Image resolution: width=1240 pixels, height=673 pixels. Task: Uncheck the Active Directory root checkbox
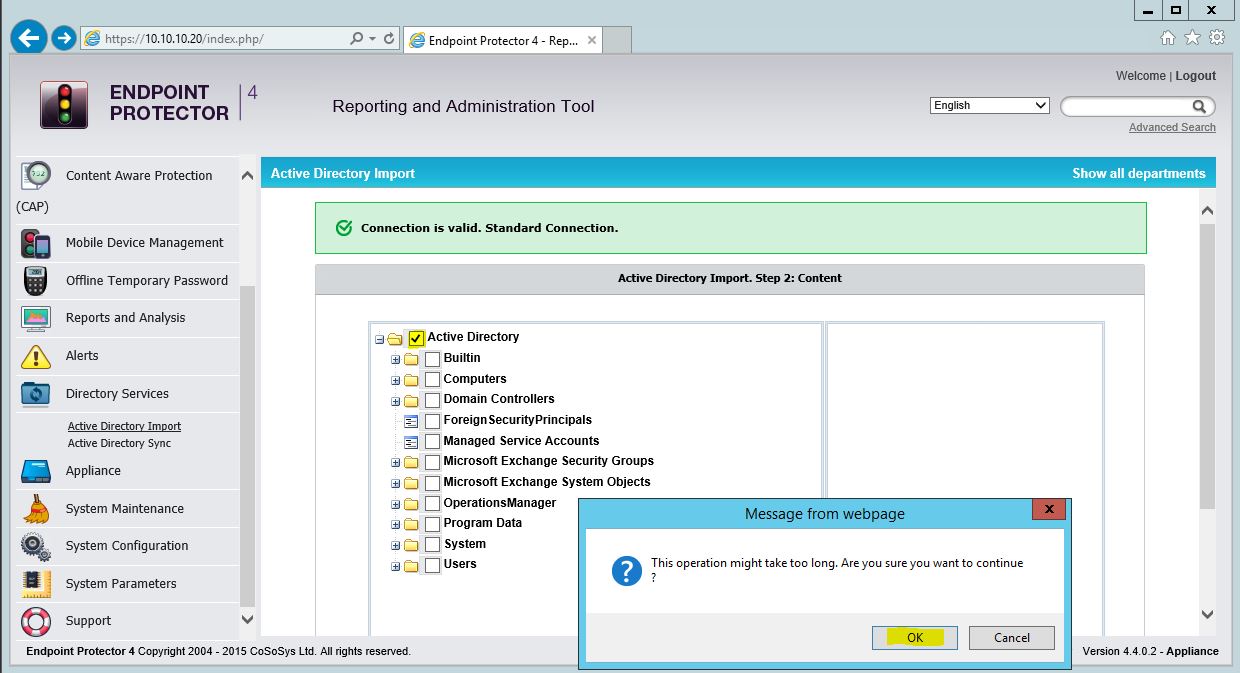416,338
